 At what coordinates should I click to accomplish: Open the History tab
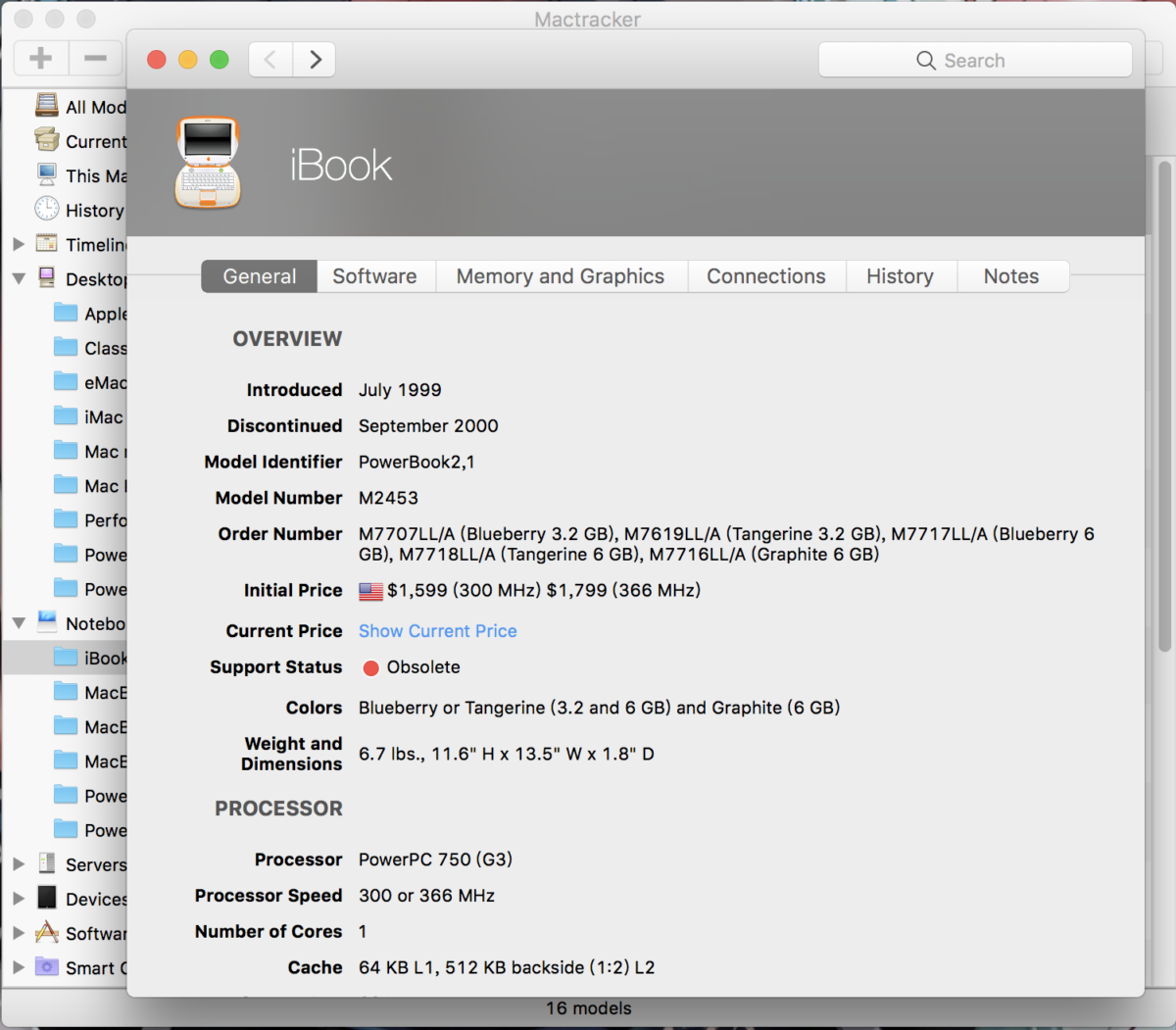point(900,276)
